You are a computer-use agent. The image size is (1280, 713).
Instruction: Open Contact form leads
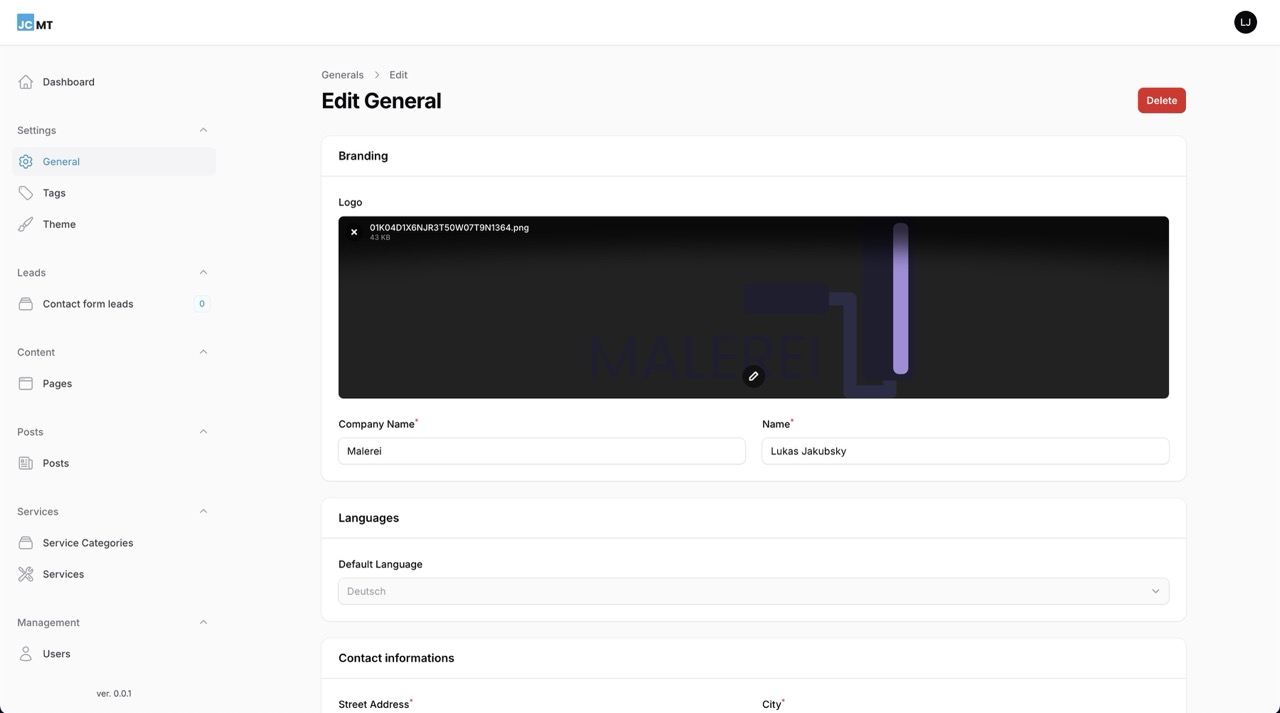click(88, 303)
